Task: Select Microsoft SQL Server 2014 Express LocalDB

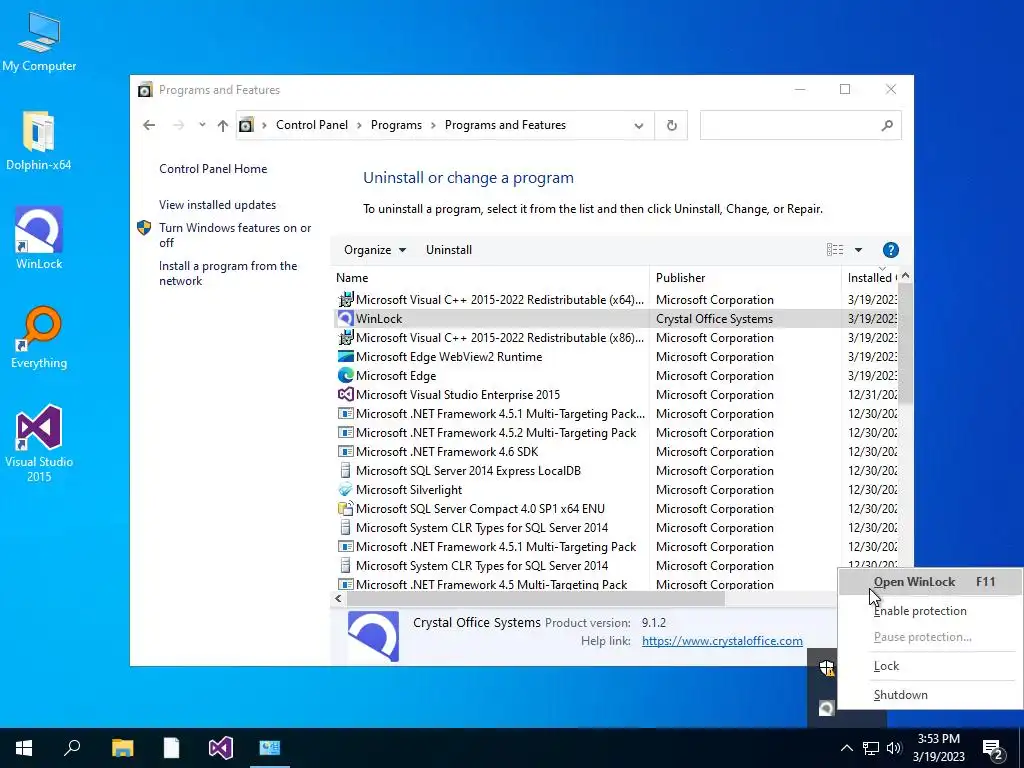Action: [616, 470]
